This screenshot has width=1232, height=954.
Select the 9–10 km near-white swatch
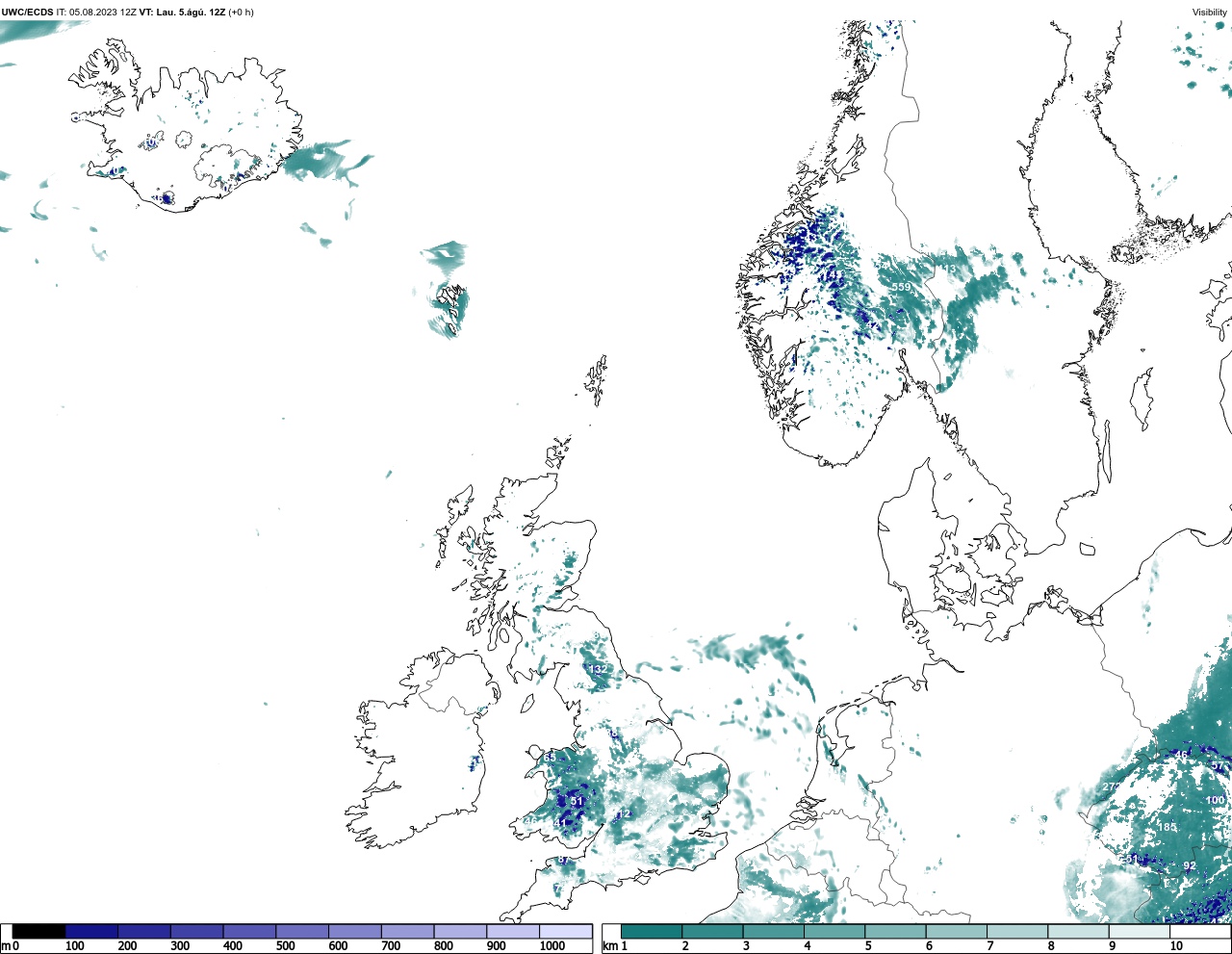(x=1139, y=931)
